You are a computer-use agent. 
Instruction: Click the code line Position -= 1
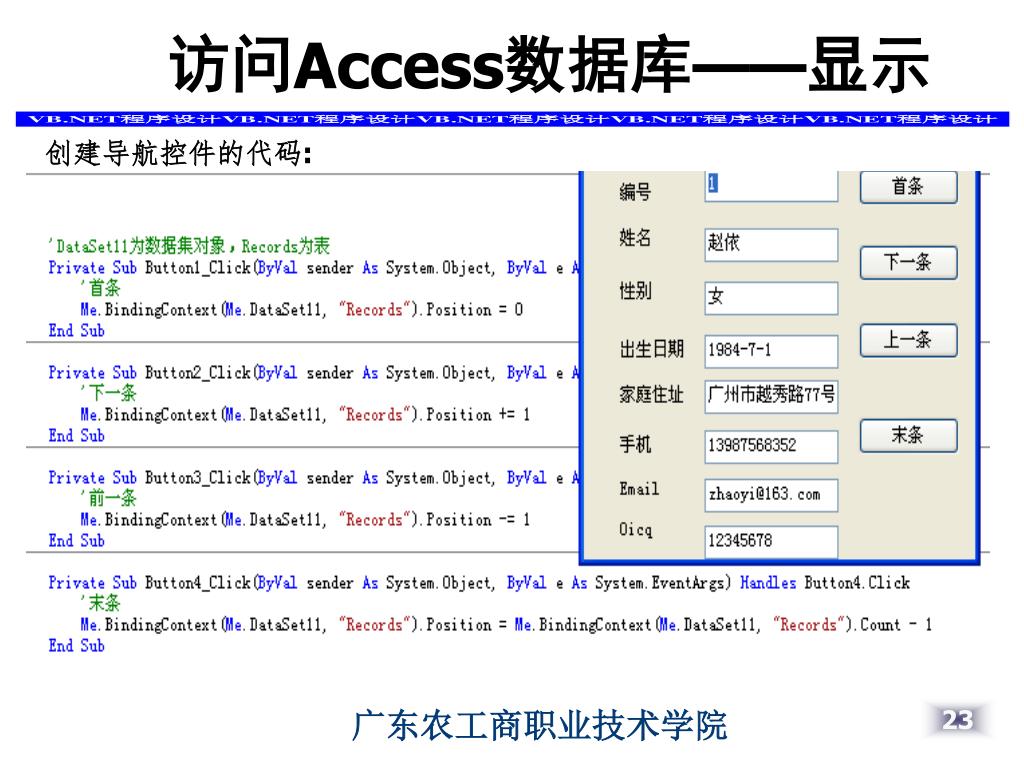[305, 520]
